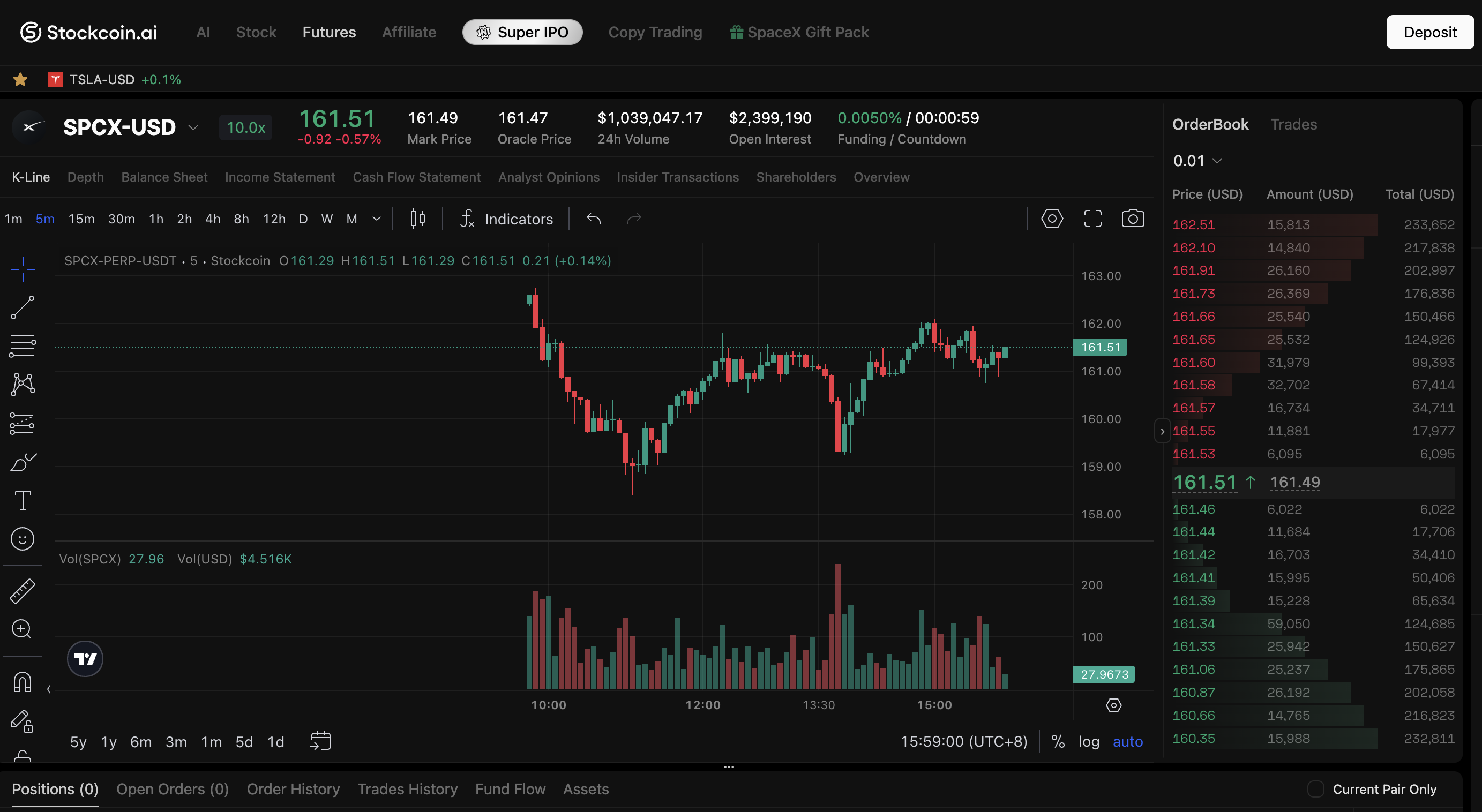Select the text annotation tool

click(x=23, y=500)
